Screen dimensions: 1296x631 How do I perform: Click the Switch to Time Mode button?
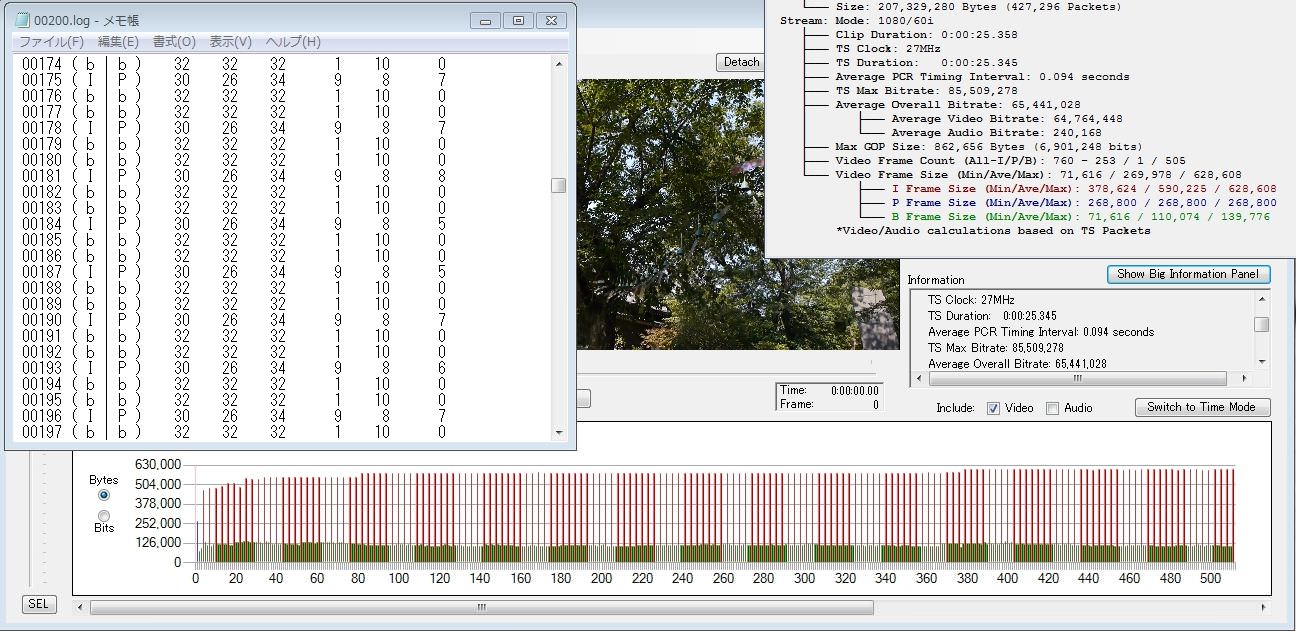pos(1202,407)
